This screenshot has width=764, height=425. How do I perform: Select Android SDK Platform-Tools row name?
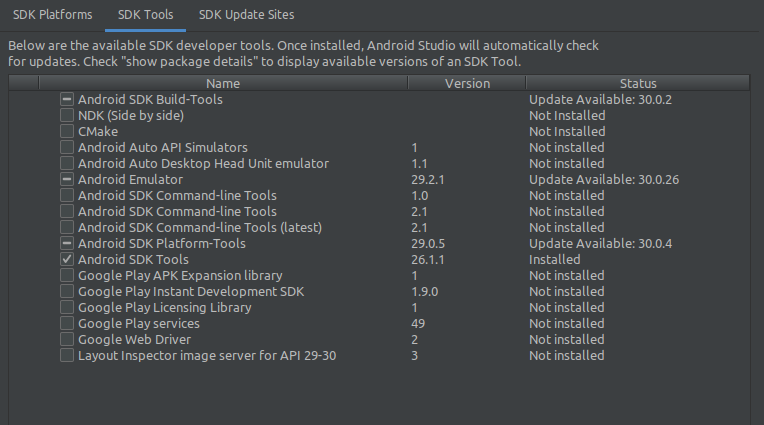[x=162, y=243]
